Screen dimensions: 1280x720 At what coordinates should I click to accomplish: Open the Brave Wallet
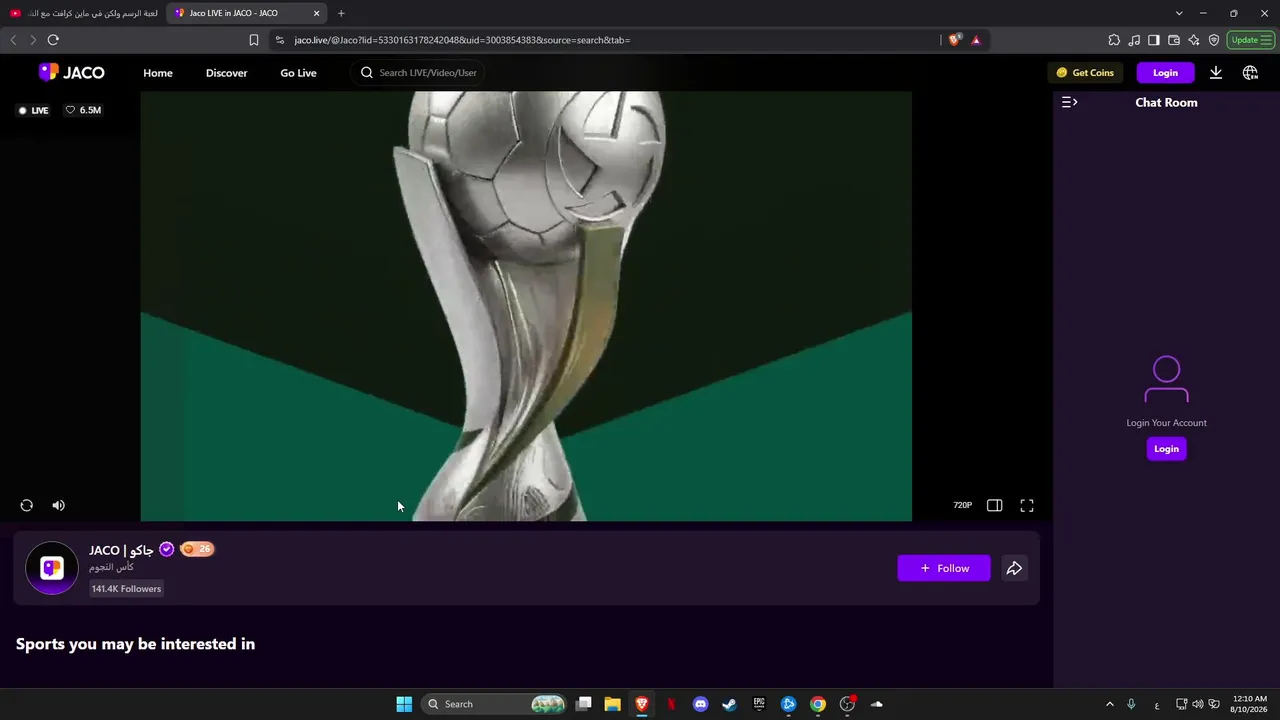click(1174, 40)
